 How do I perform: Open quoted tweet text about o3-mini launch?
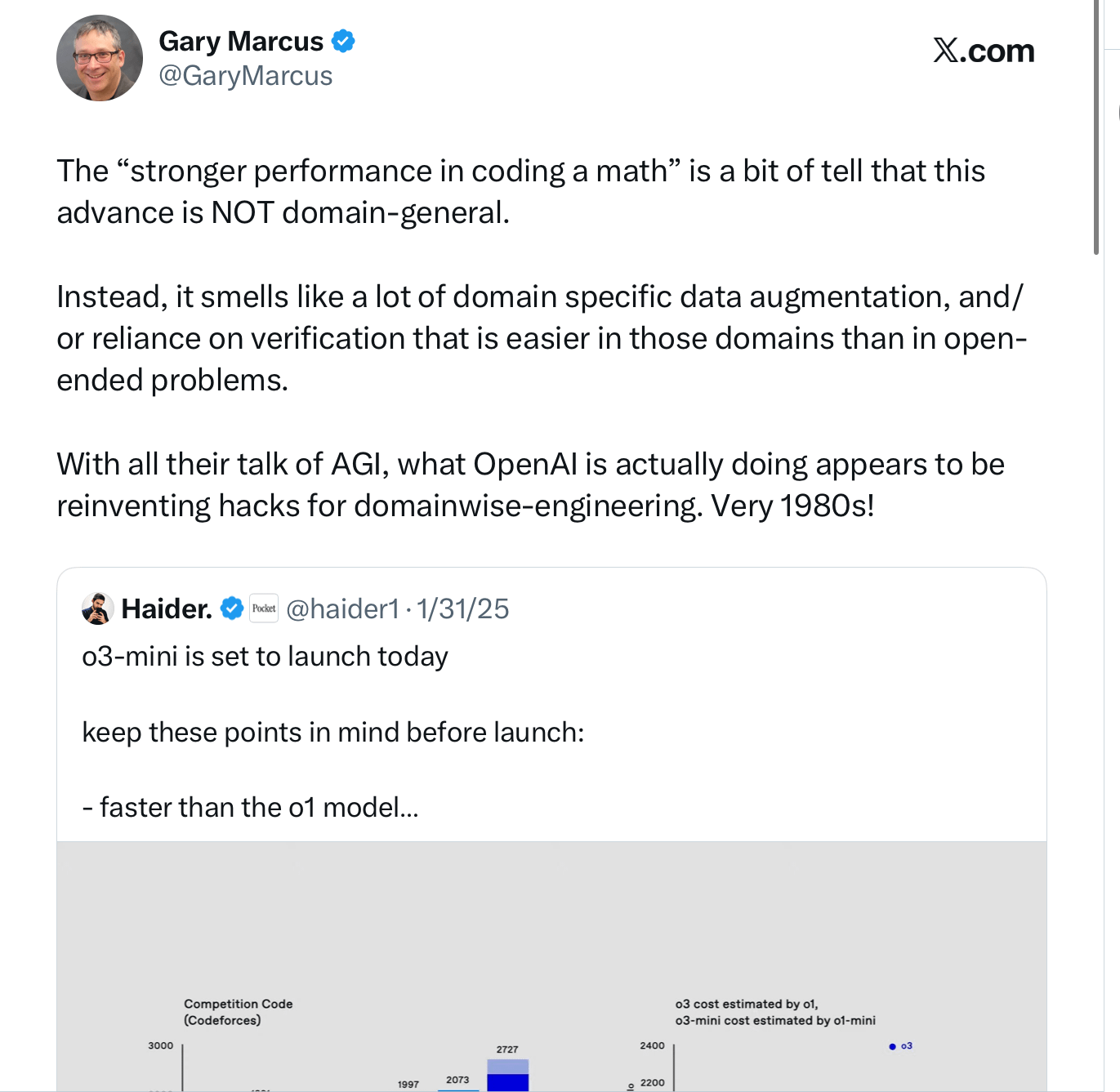pos(333,732)
